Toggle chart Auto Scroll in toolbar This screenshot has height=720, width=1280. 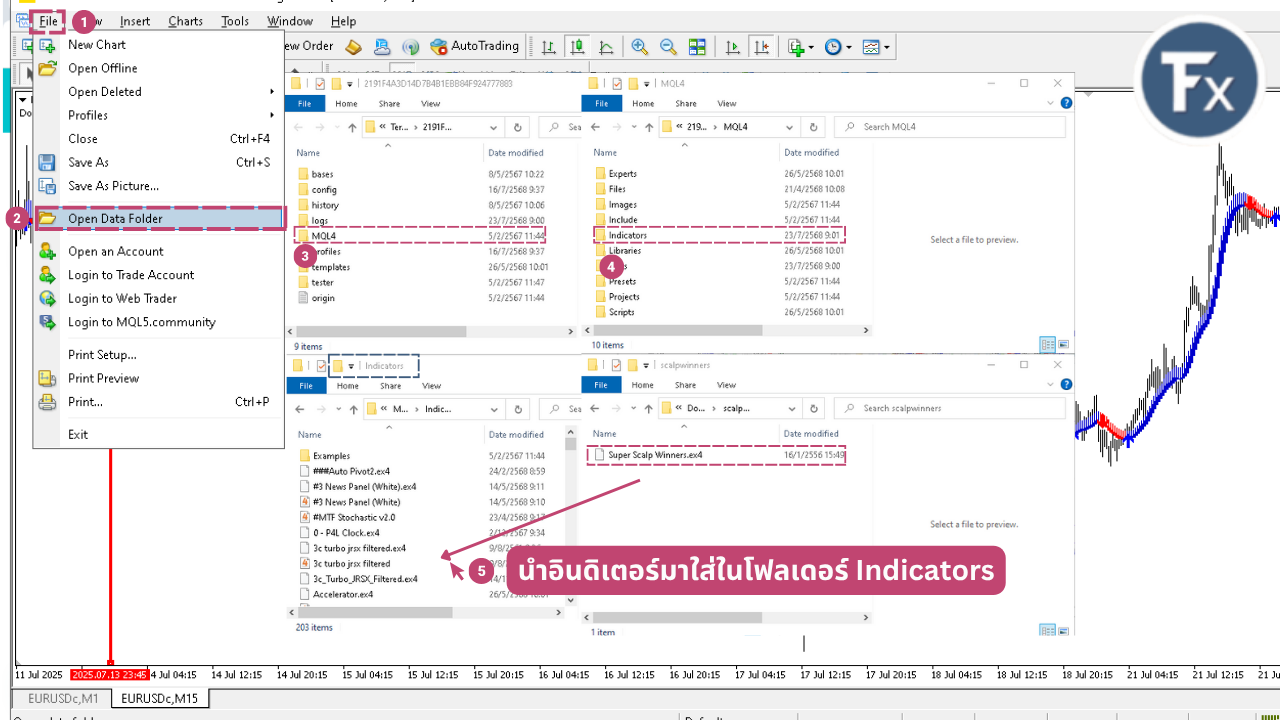(x=733, y=47)
